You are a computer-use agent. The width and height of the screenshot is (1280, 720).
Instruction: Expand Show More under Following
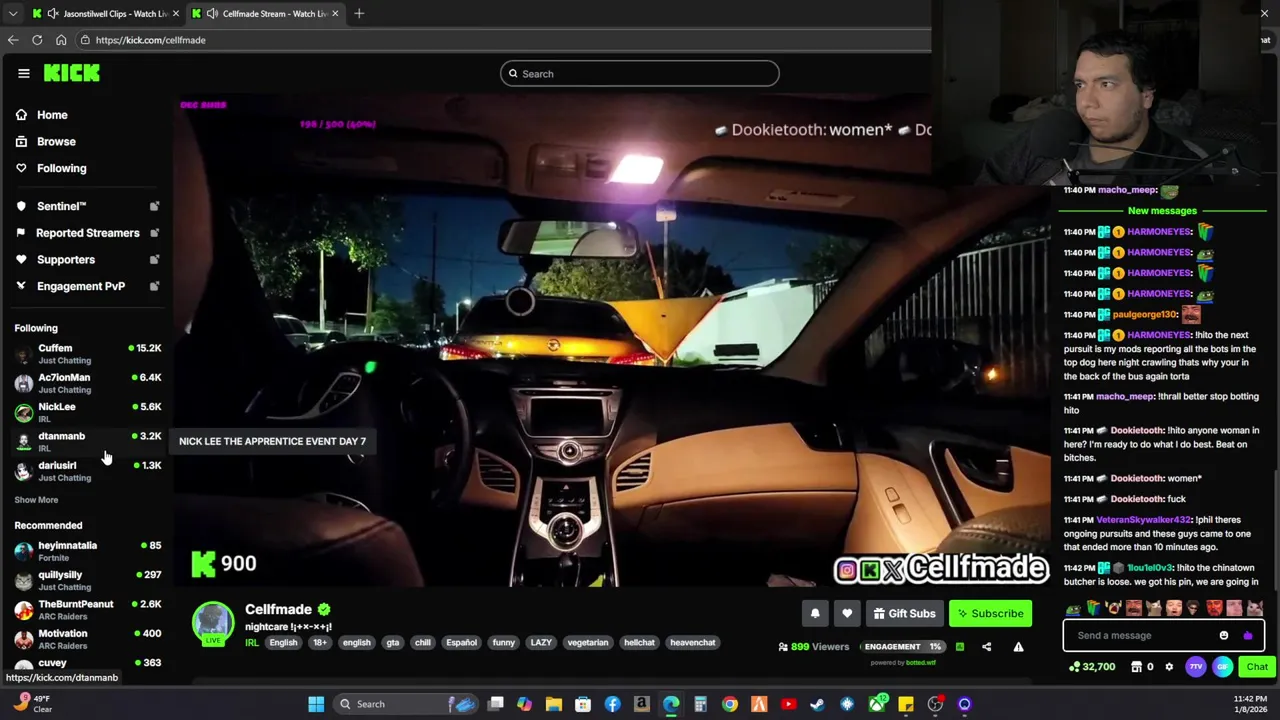(x=36, y=500)
